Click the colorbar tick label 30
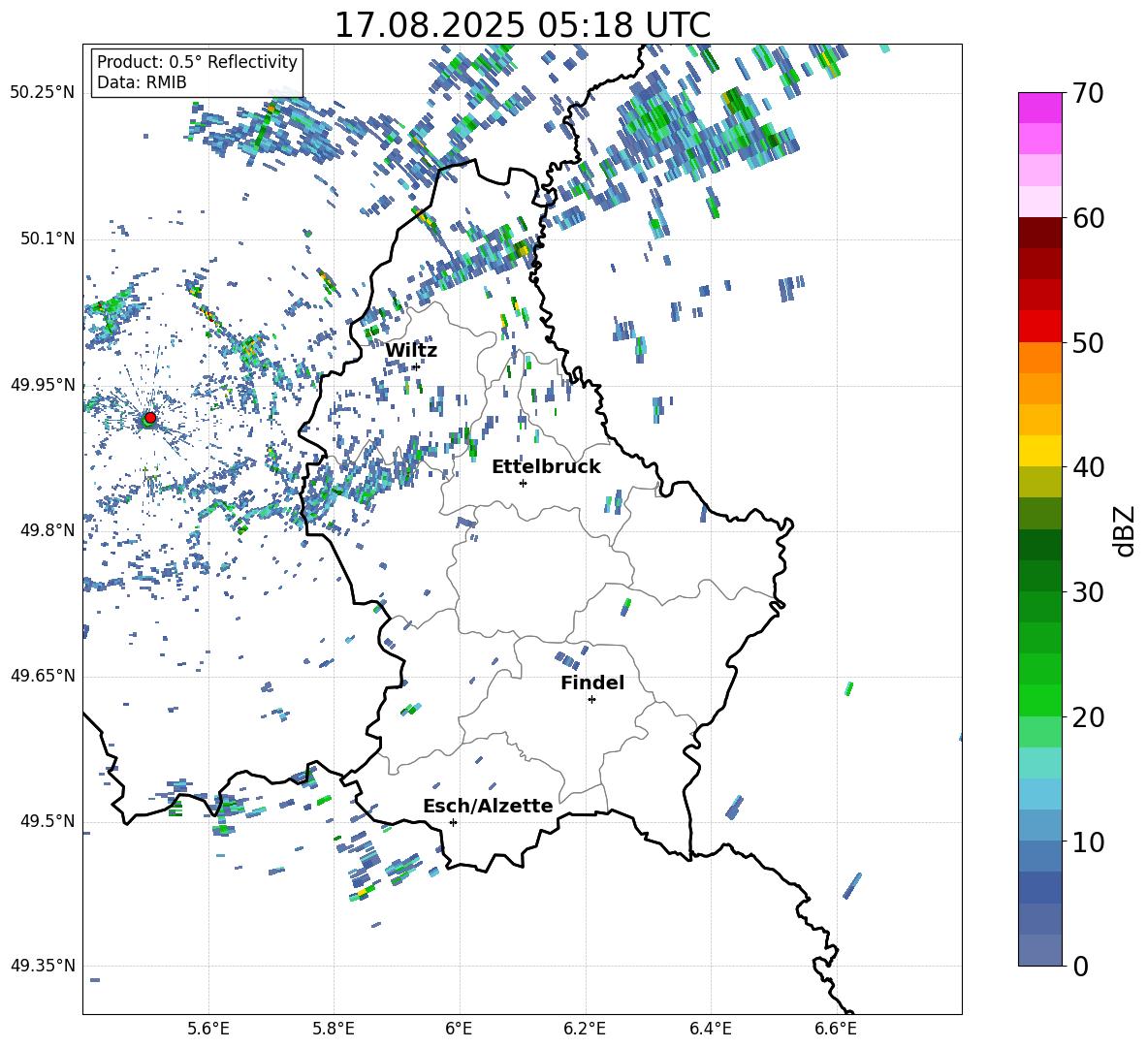1148x1048 pixels. pos(1088,592)
